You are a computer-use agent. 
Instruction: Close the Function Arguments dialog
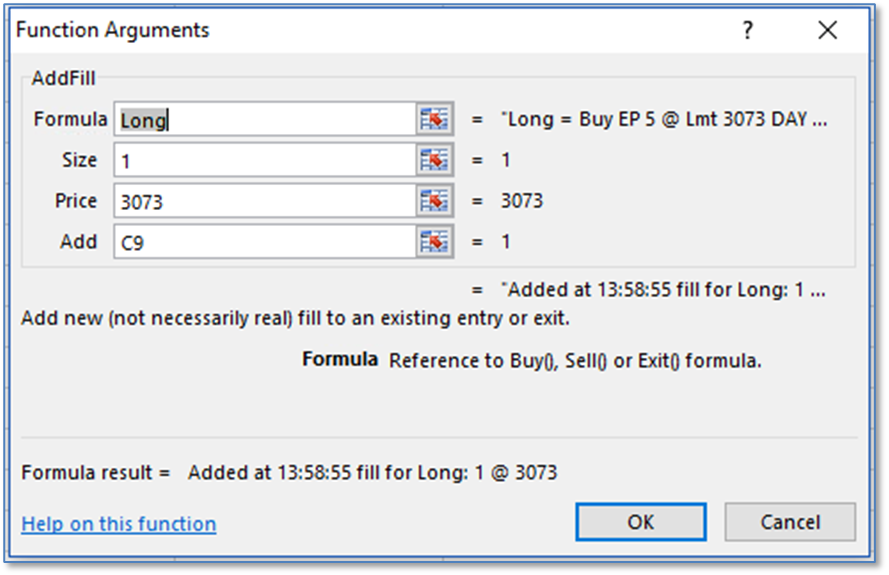(x=827, y=31)
